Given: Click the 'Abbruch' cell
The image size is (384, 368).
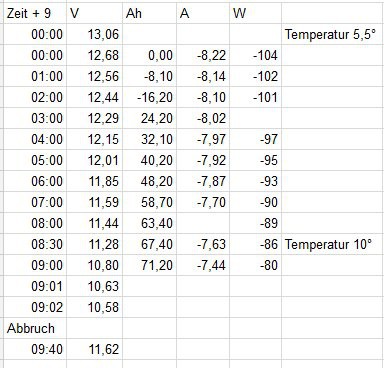Looking at the screenshot, I should pos(35,328).
